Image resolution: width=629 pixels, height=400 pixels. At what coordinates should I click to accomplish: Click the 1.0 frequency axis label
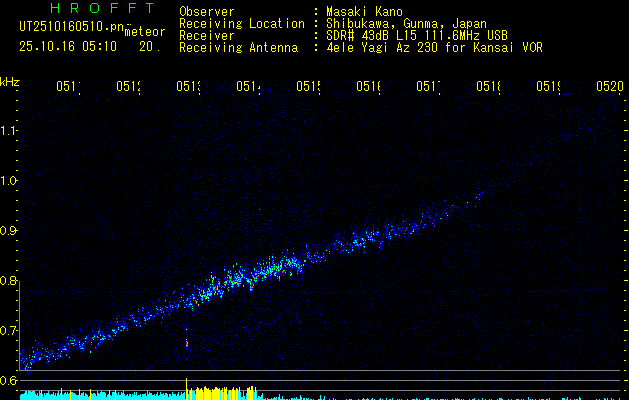[x=9, y=181]
